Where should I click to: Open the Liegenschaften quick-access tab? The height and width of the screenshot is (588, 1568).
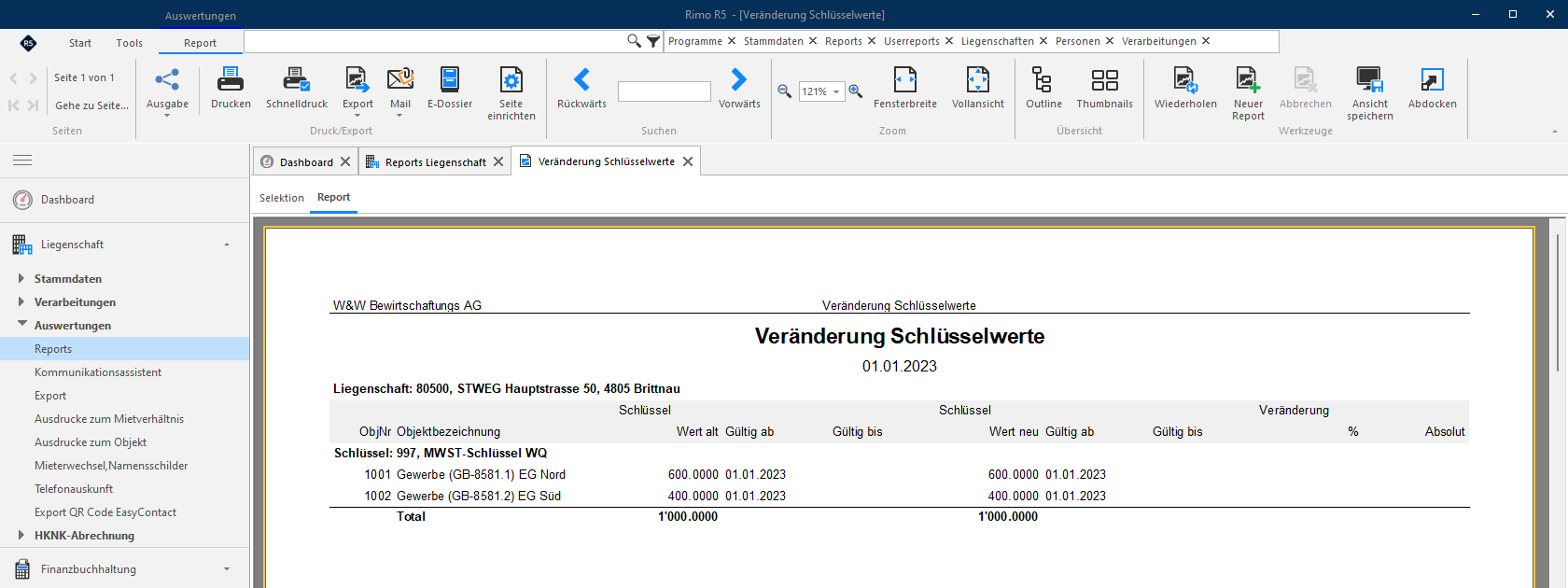point(998,41)
